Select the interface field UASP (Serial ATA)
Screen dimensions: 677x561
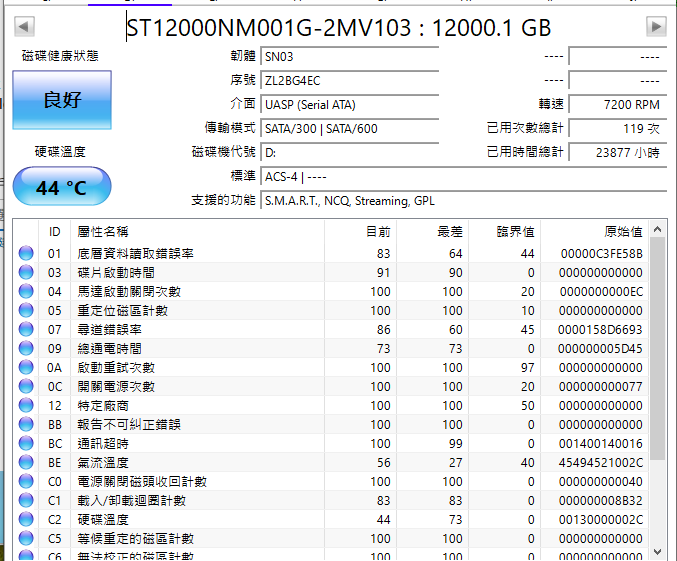click(350, 105)
